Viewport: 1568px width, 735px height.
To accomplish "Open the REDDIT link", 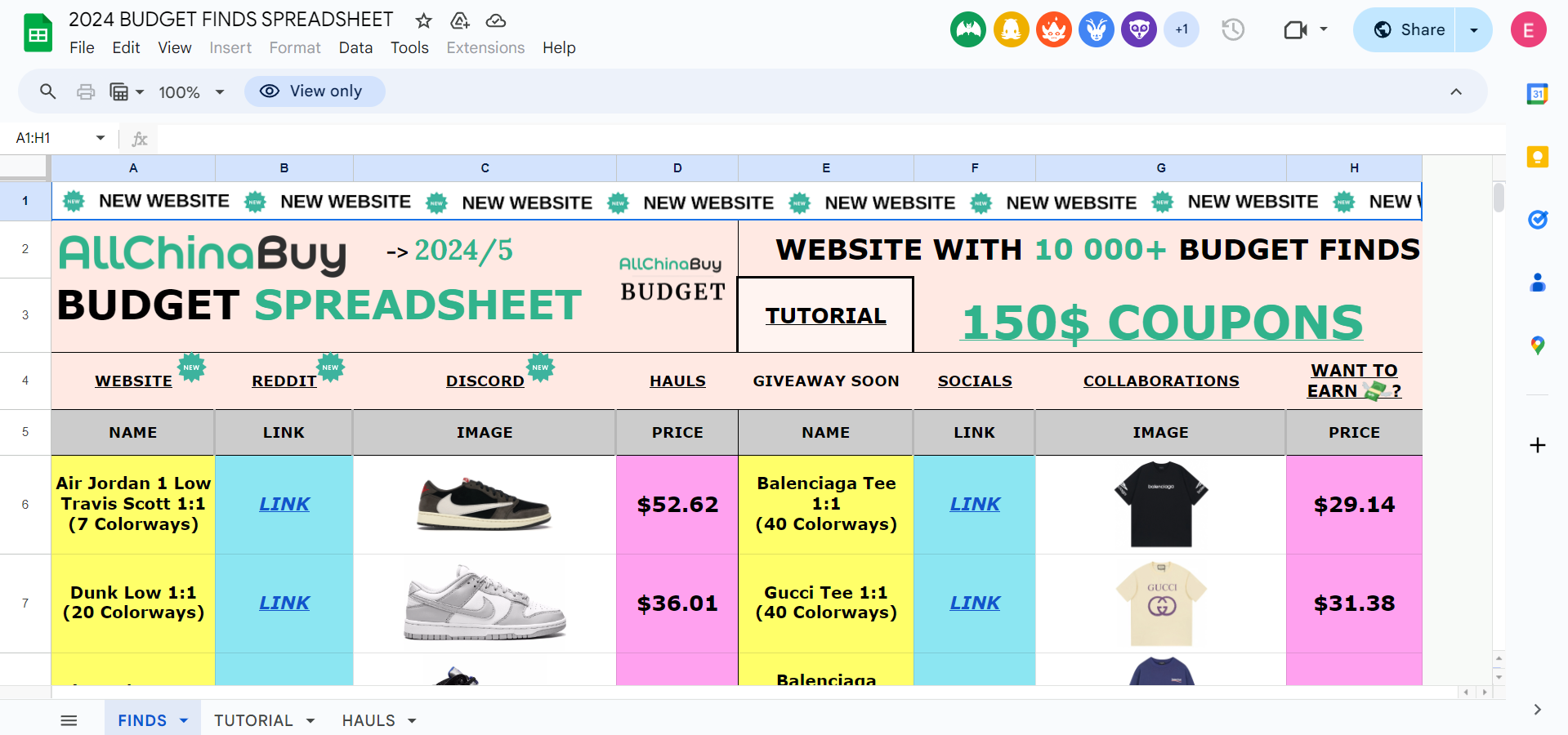I will (x=284, y=381).
